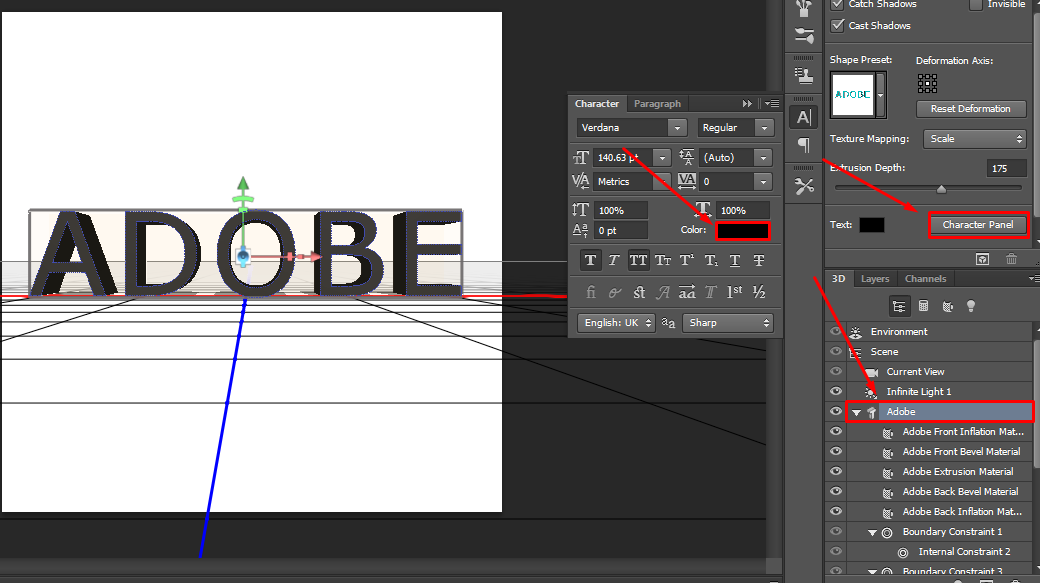This screenshot has height=583, width=1040.
Task: Hide the Adobe mesh visibility eye
Action: 836,411
